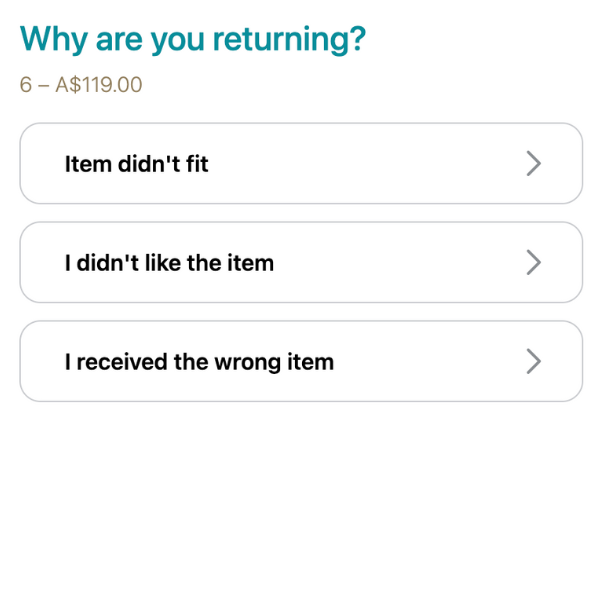Viewport: 600px width, 600px height.
Task: Expand the "I didn't like the item" card
Action: pos(300,263)
